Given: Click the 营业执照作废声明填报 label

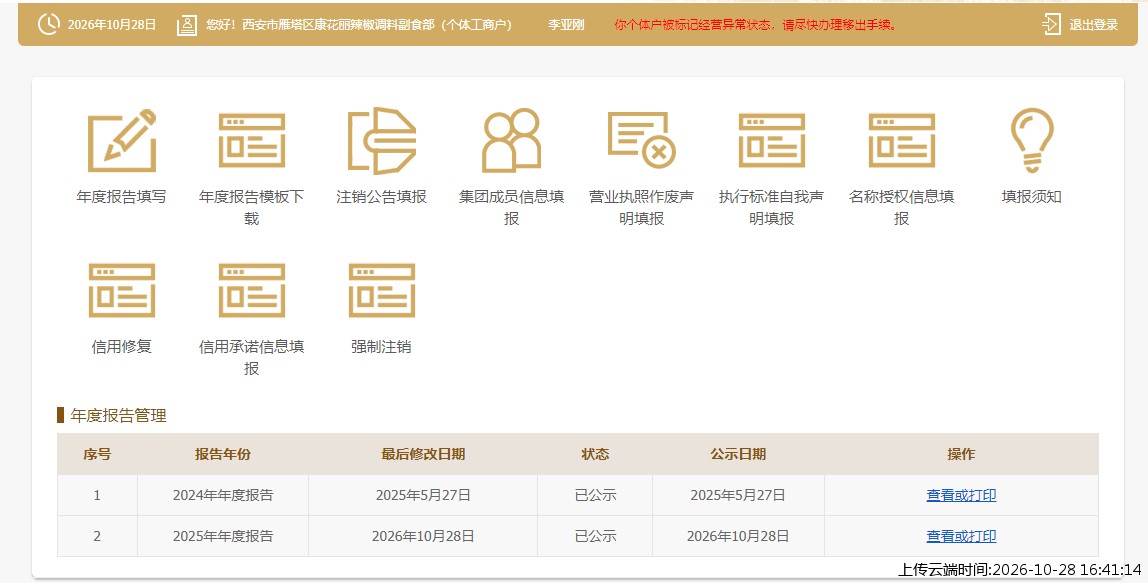Looking at the screenshot, I should point(641,207).
